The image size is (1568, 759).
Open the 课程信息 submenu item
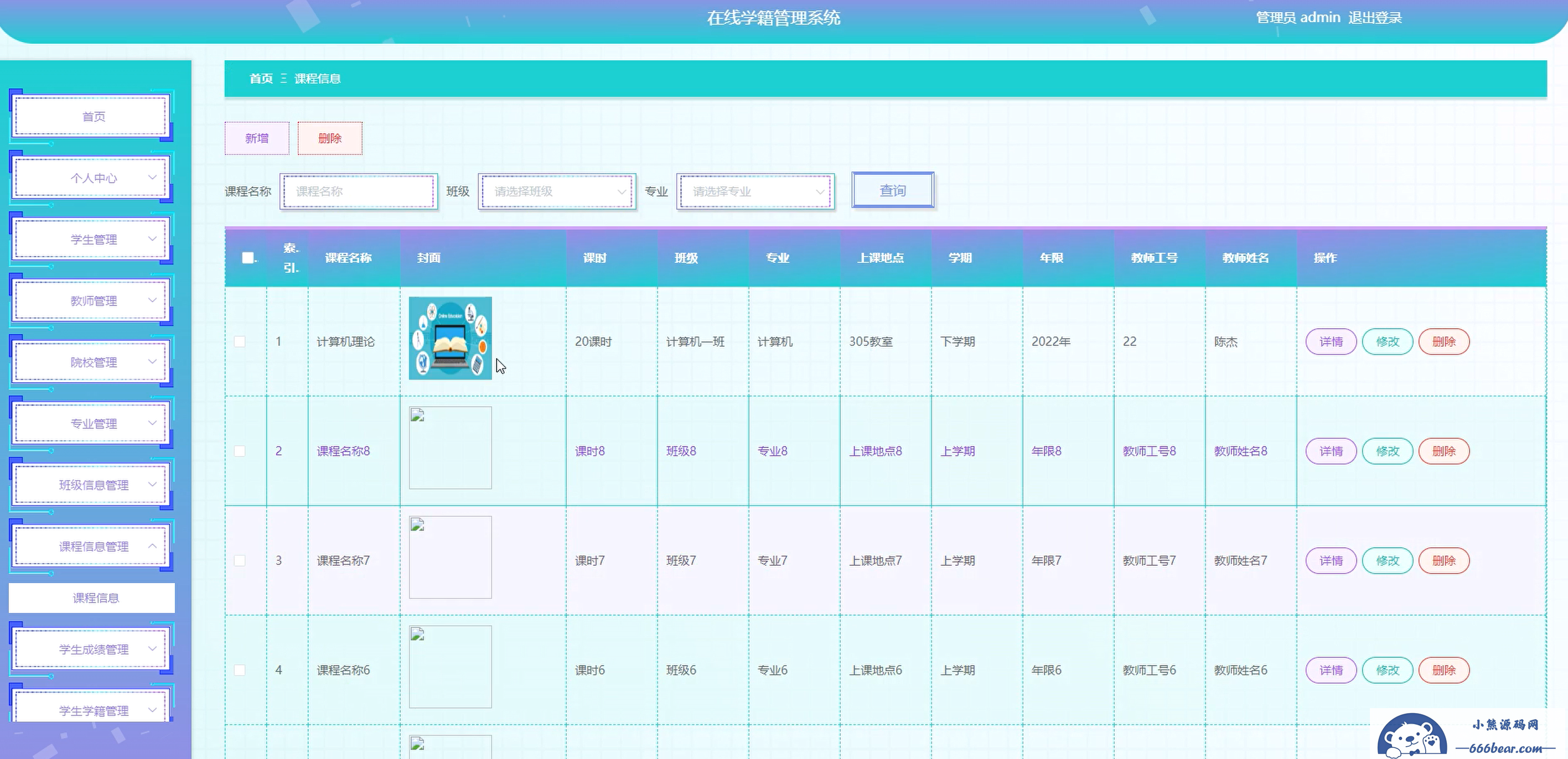pos(92,598)
